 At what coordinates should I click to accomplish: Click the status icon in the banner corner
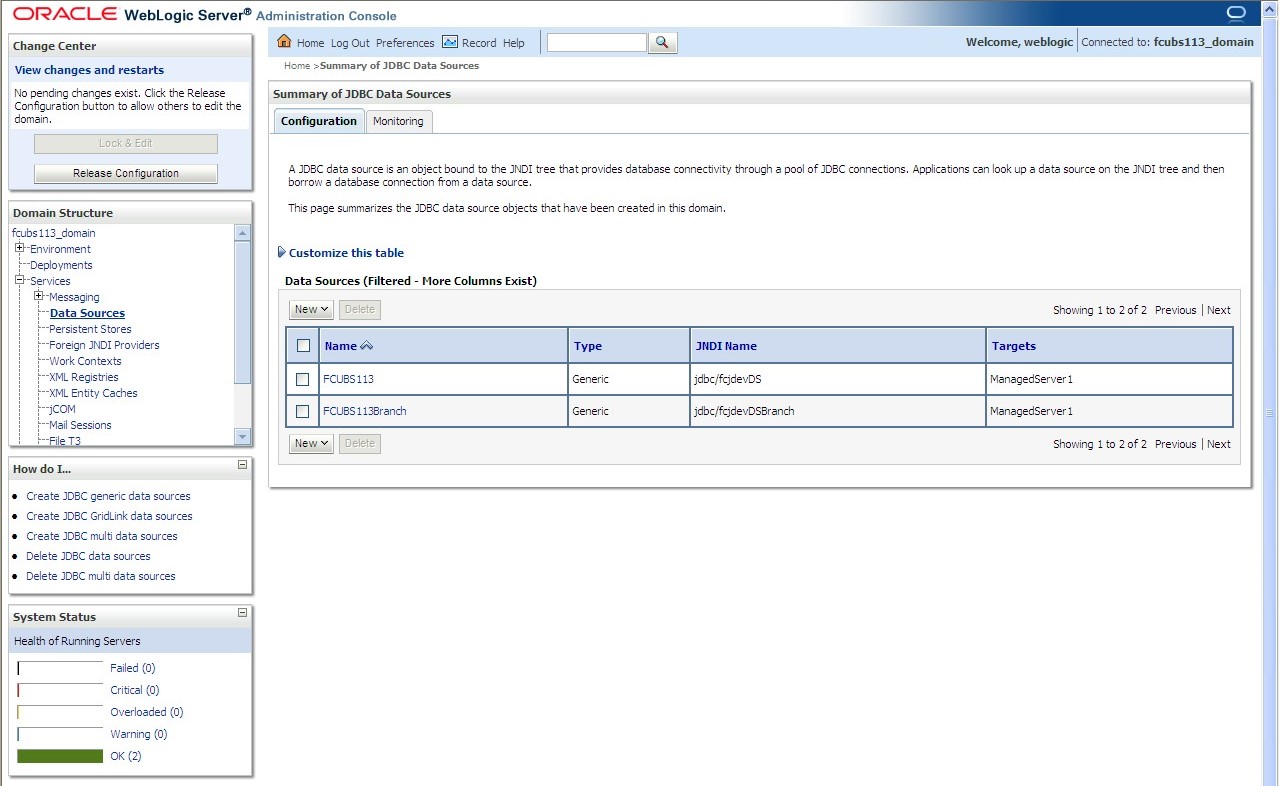1236,13
